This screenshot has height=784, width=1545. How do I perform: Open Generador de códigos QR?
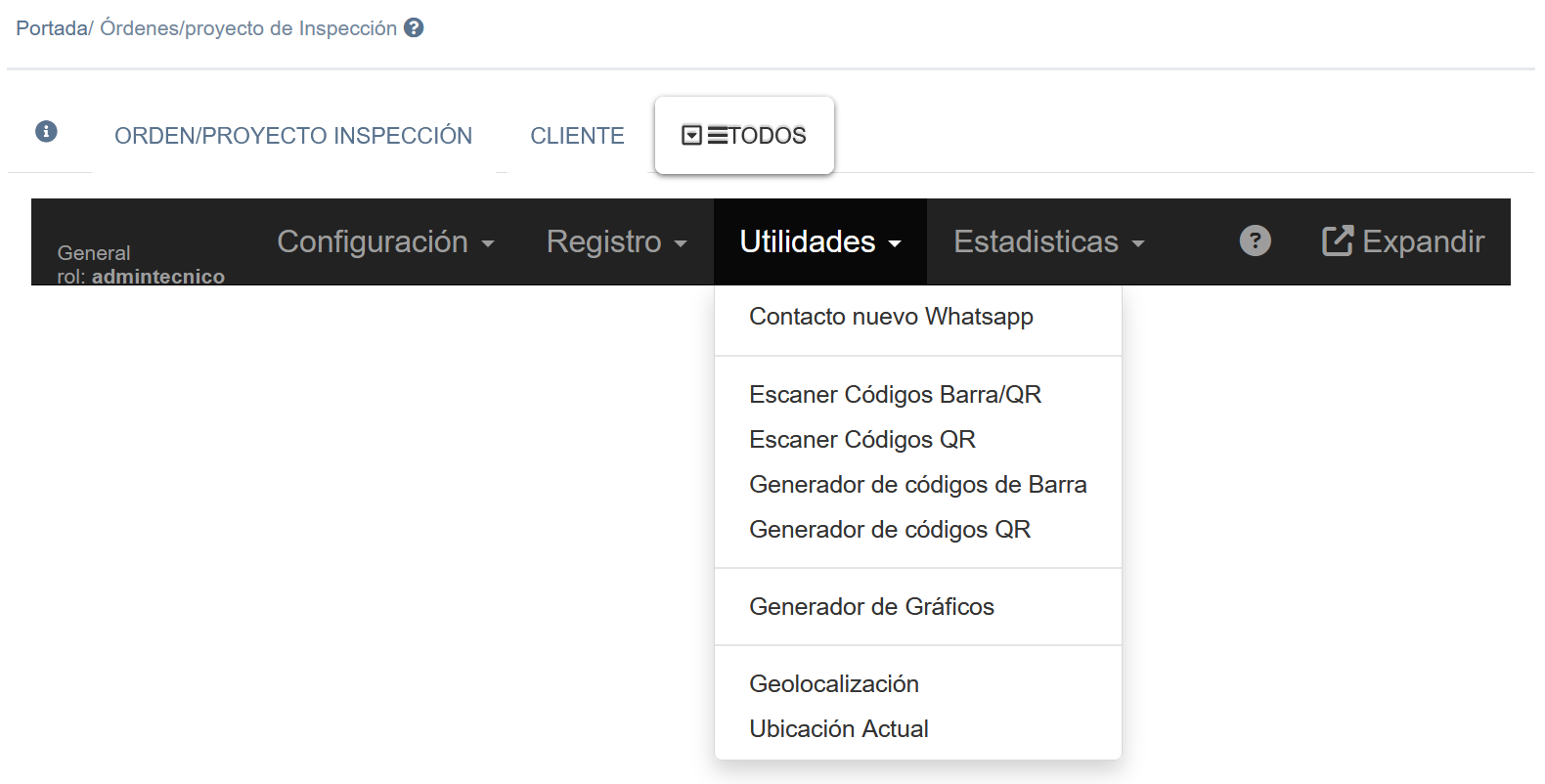889,530
